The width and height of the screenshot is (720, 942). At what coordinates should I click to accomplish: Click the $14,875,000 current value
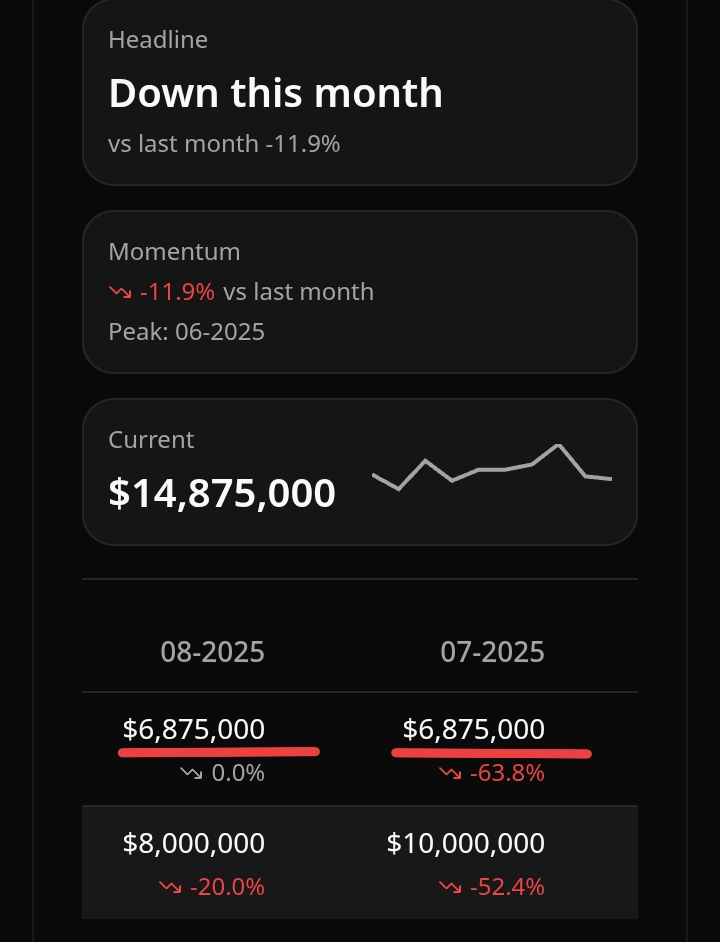[x=221, y=493]
